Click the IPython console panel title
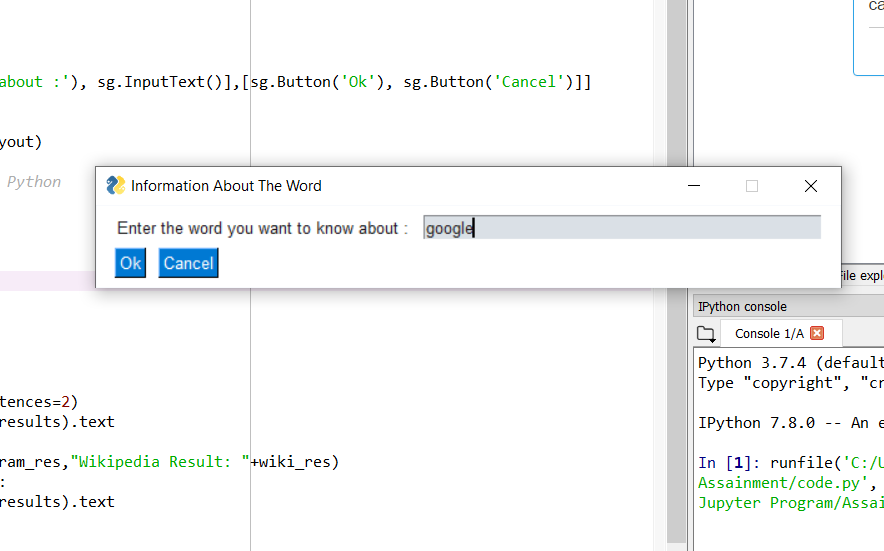 point(742,306)
